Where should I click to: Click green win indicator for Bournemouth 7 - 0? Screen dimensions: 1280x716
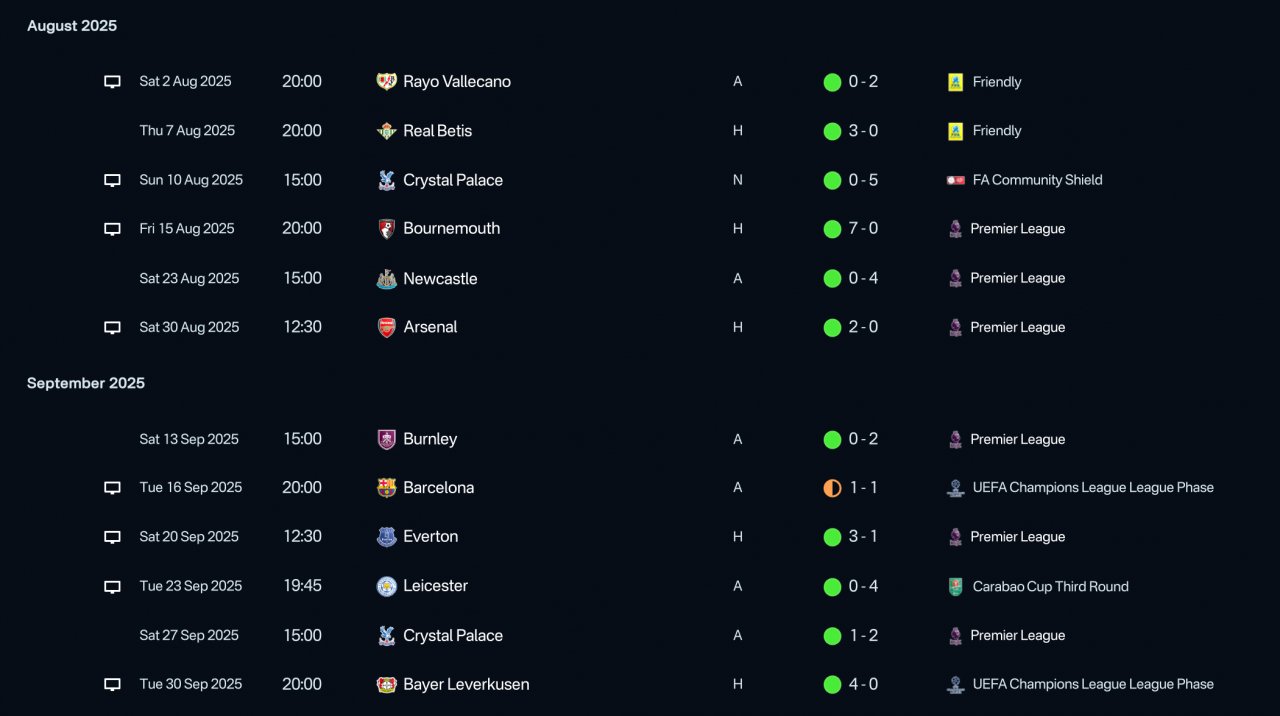(x=832, y=229)
